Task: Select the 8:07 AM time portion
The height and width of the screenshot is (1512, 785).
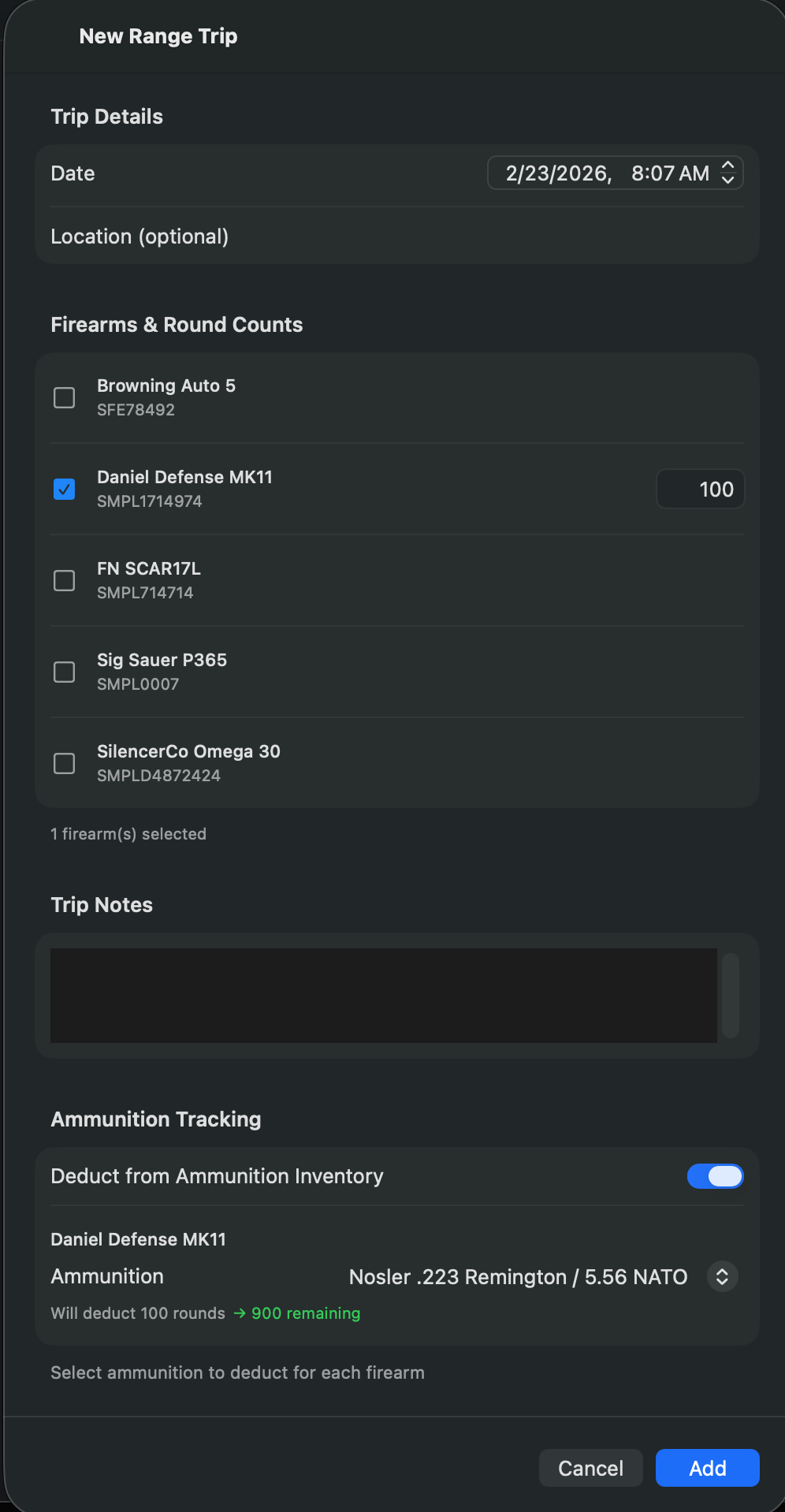Action: click(x=670, y=173)
